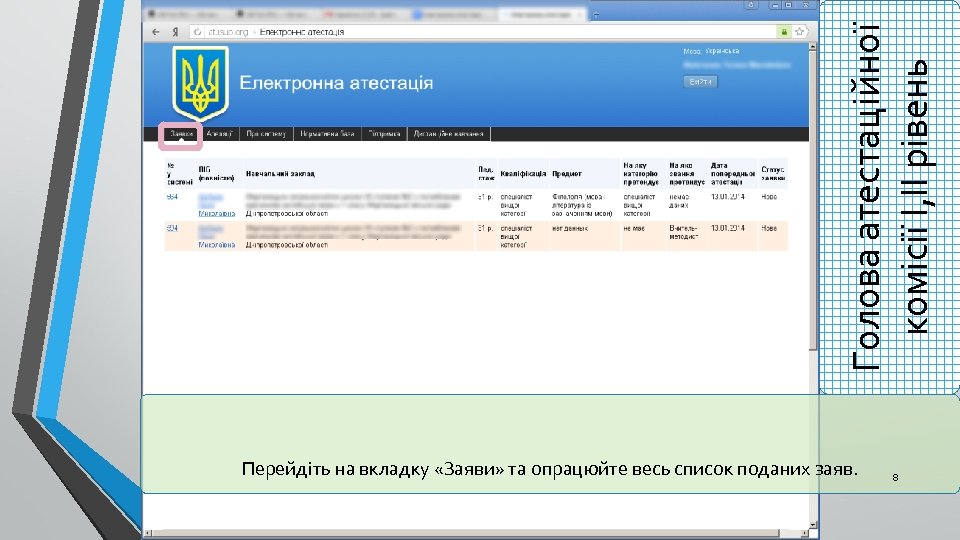
Task: Click the scrollbar up arrow
Action: [812, 47]
